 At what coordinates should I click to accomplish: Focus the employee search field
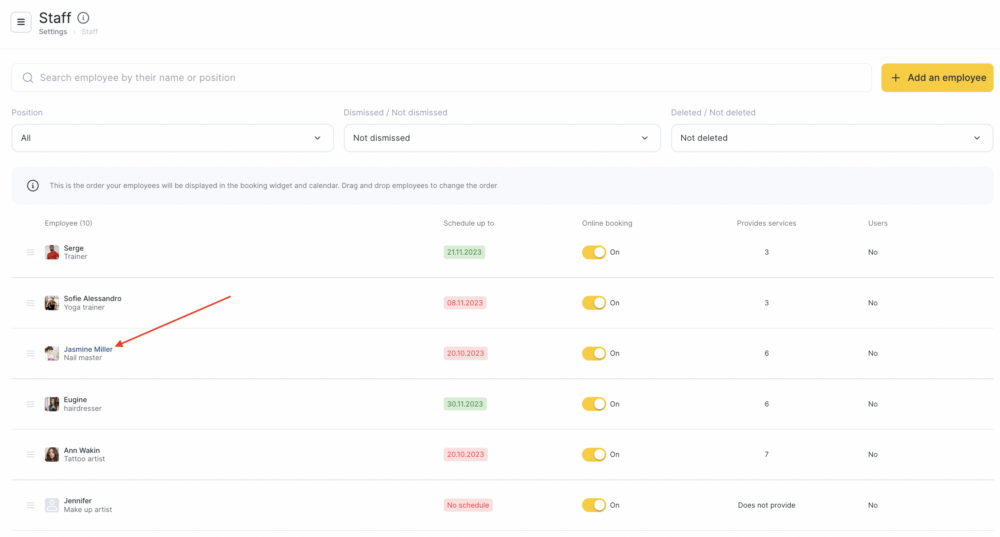point(441,78)
